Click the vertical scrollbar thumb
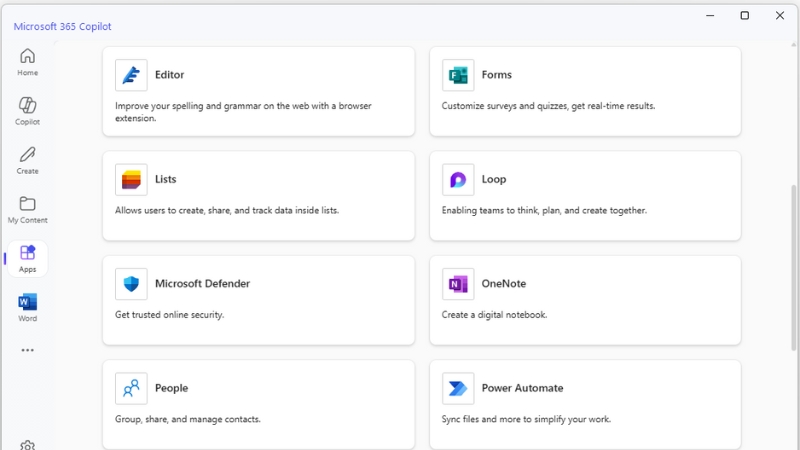The width and height of the screenshot is (800, 450). pyautogui.click(x=793, y=268)
